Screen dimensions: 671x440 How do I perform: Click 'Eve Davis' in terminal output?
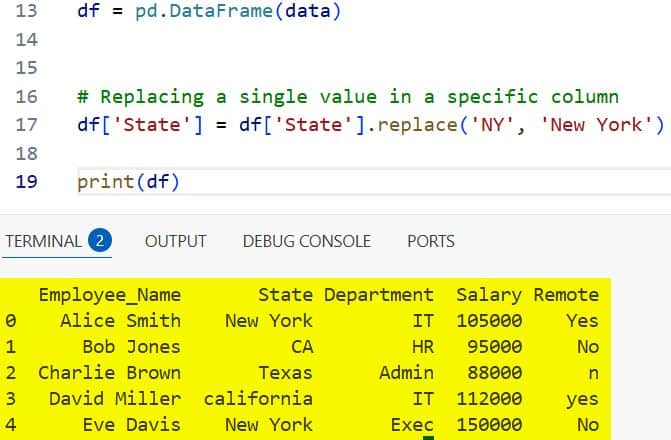tap(131, 425)
